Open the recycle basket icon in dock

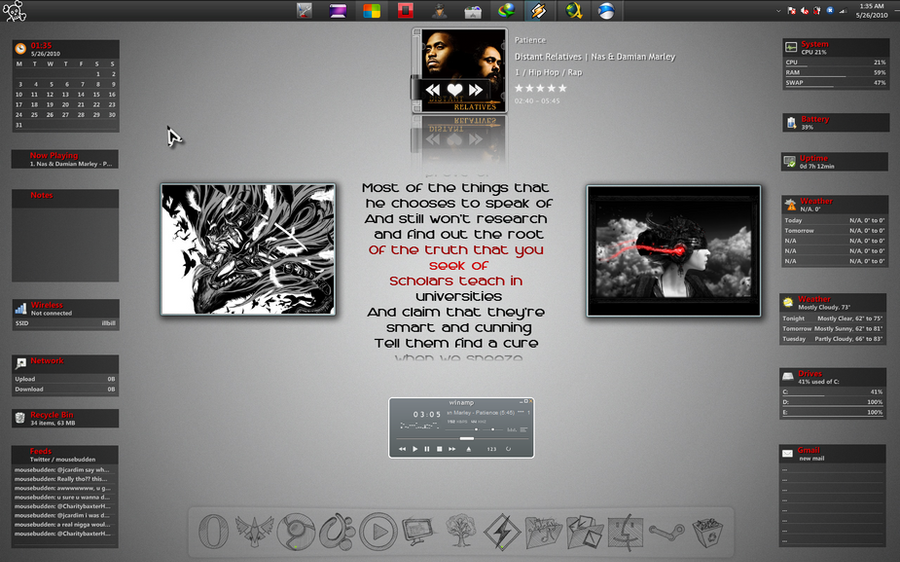tap(707, 531)
